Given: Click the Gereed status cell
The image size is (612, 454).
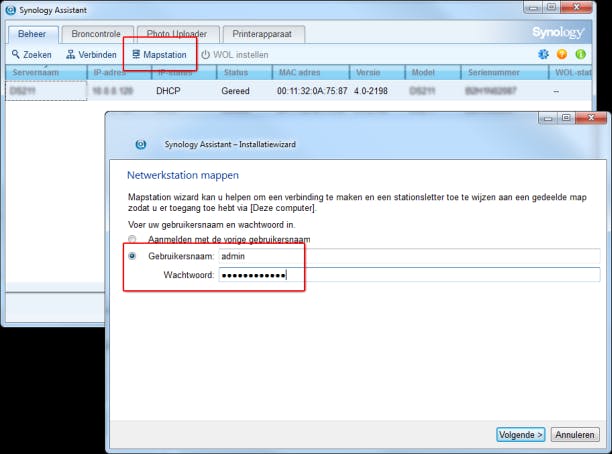Looking at the screenshot, I should (x=235, y=91).
